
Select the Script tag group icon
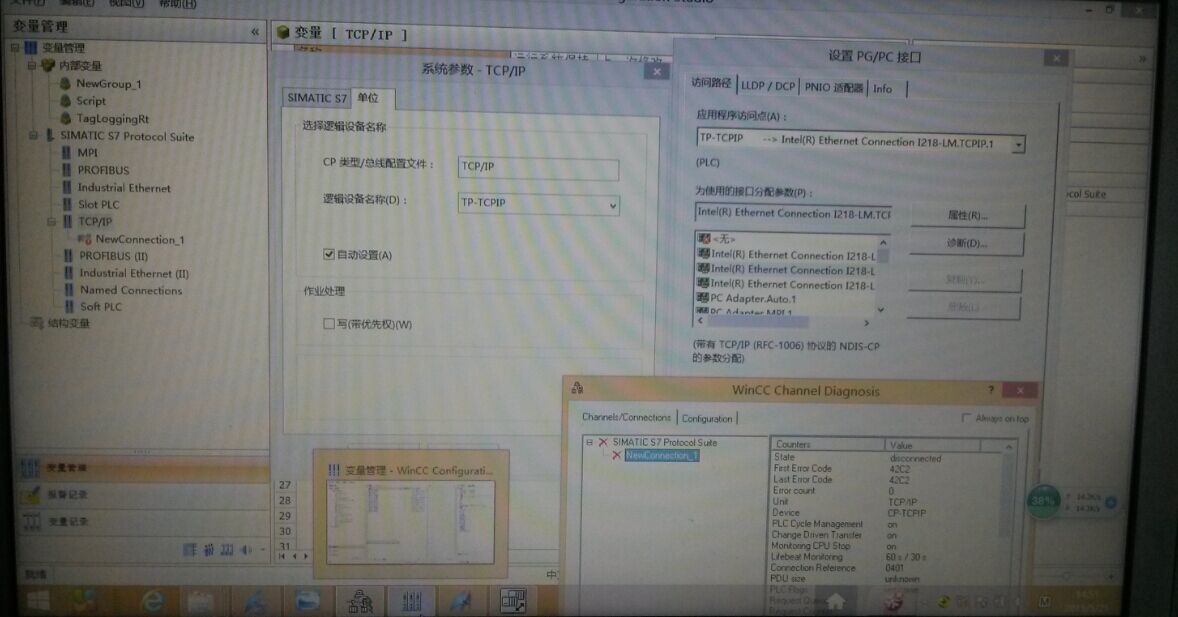click(65, 101)
